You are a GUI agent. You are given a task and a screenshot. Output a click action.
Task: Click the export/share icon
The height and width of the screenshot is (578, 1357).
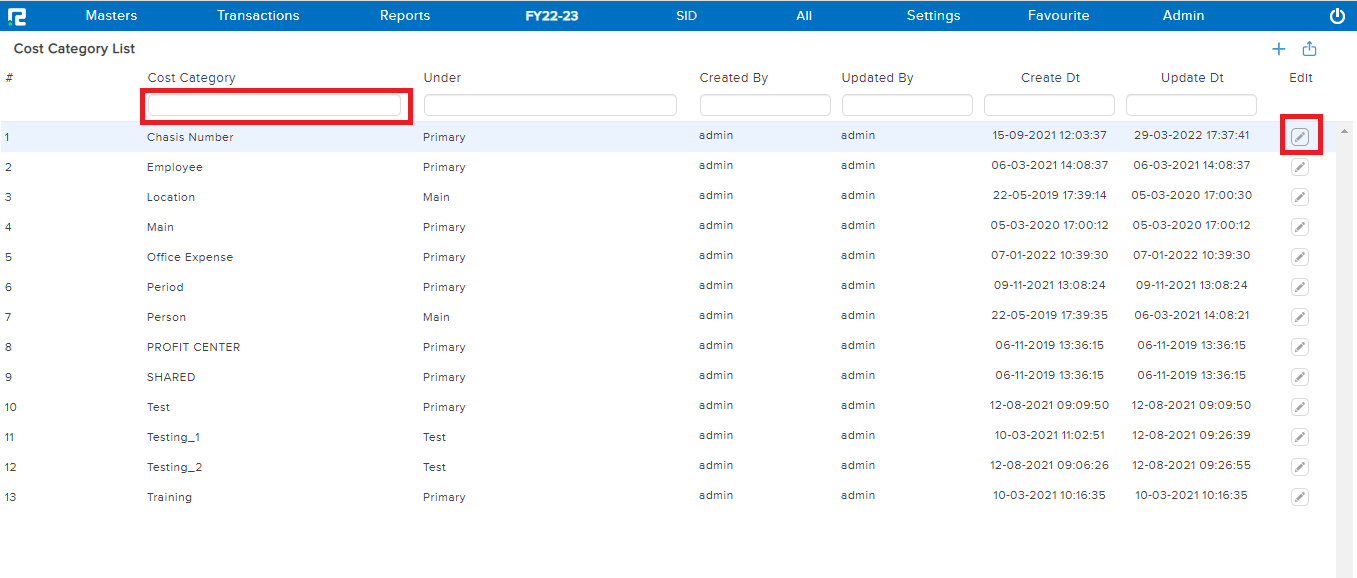[1309, 48]
